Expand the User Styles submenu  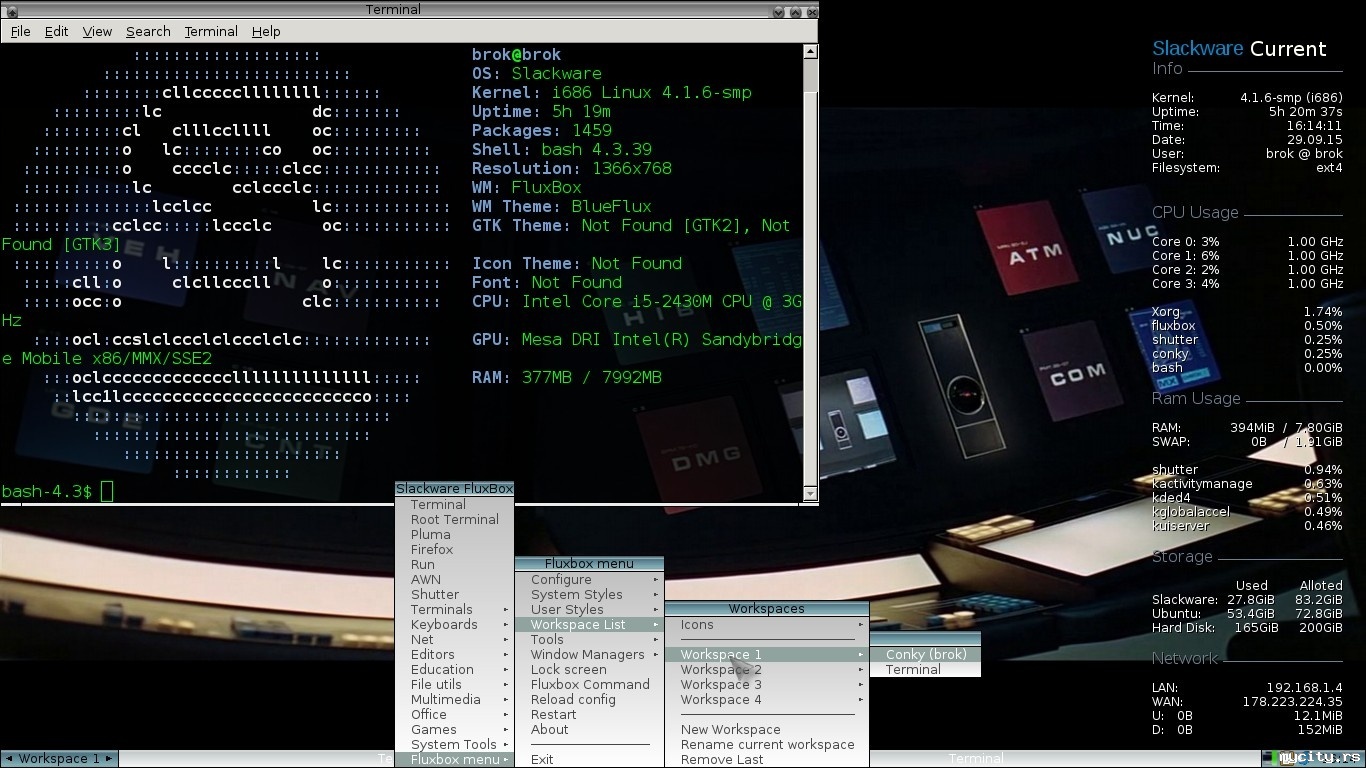point(589,610)
